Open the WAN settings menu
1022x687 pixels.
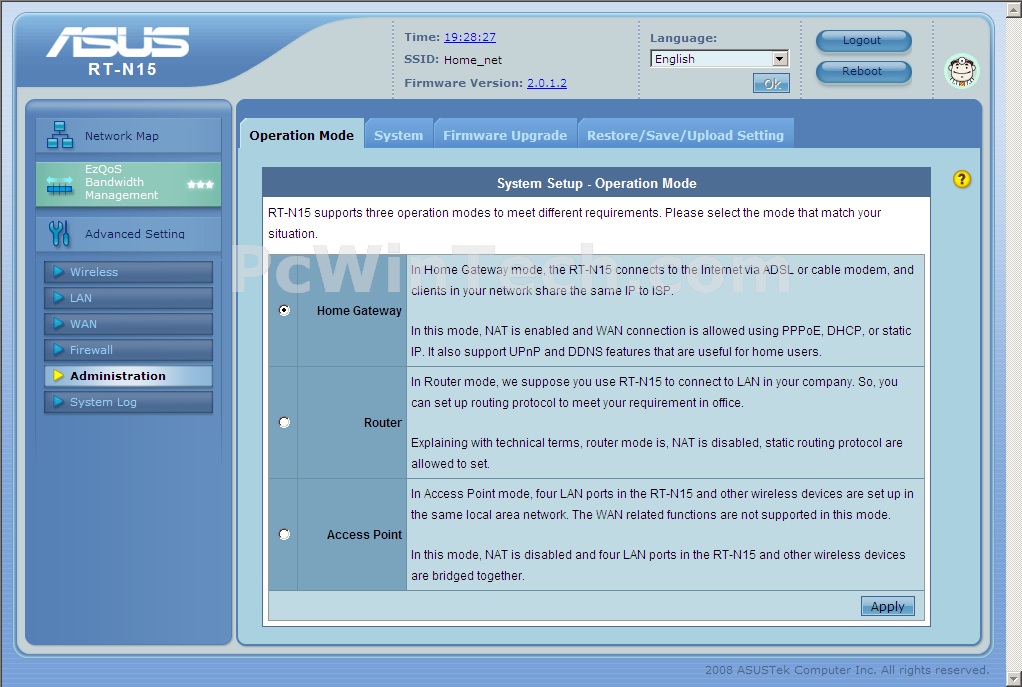pos(128,324)
